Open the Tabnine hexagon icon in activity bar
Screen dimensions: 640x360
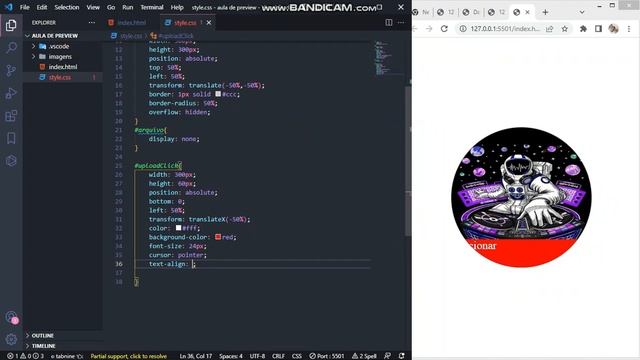tap(11, 160)
